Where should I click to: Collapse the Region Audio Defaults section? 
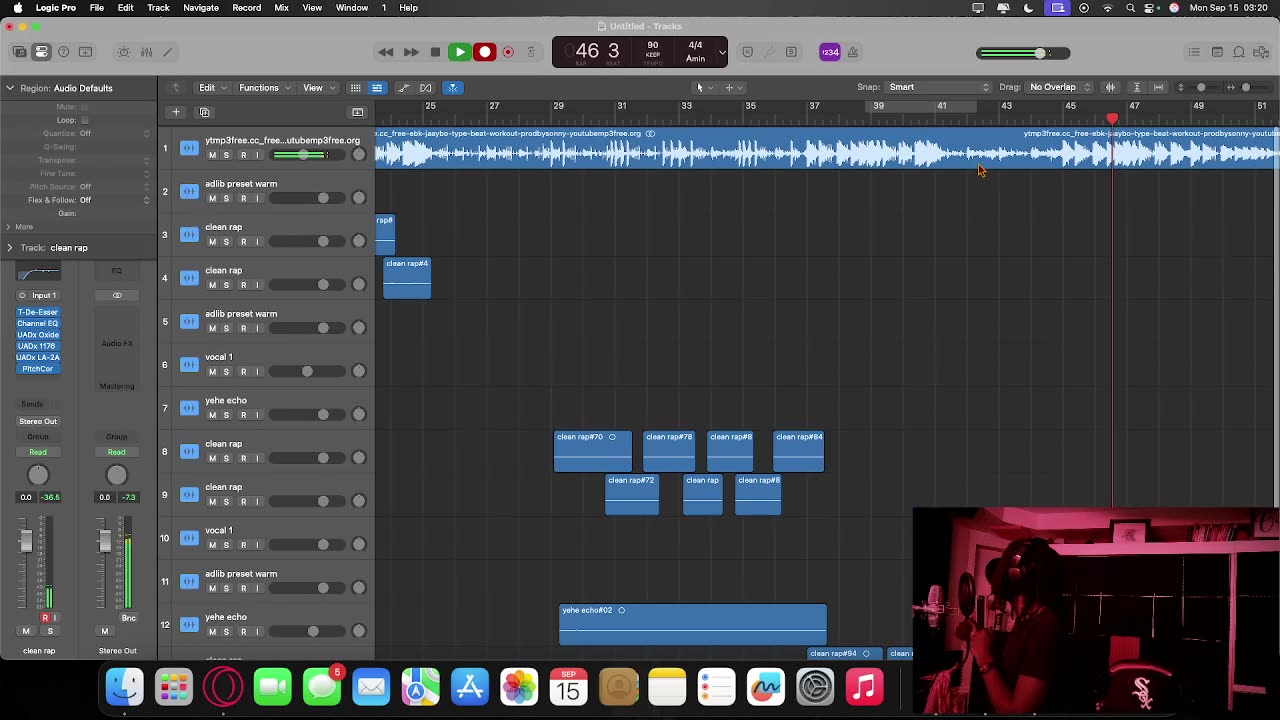(10, 88)
